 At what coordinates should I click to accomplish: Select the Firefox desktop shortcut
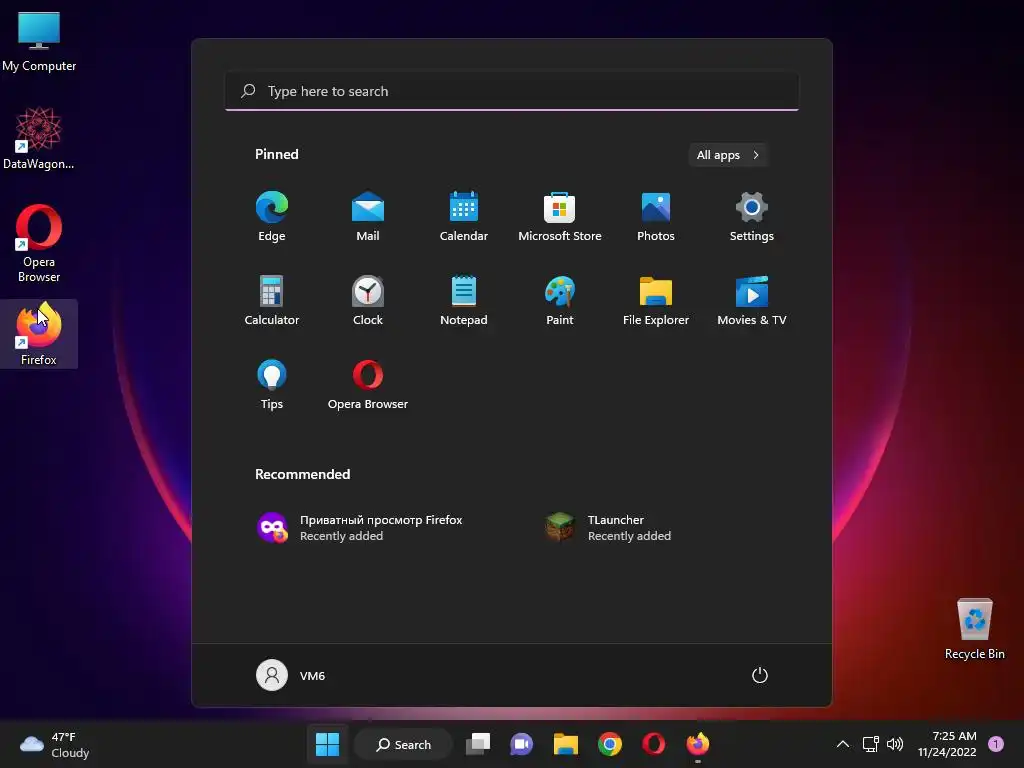pyautogui.click(x=39, y=334)
